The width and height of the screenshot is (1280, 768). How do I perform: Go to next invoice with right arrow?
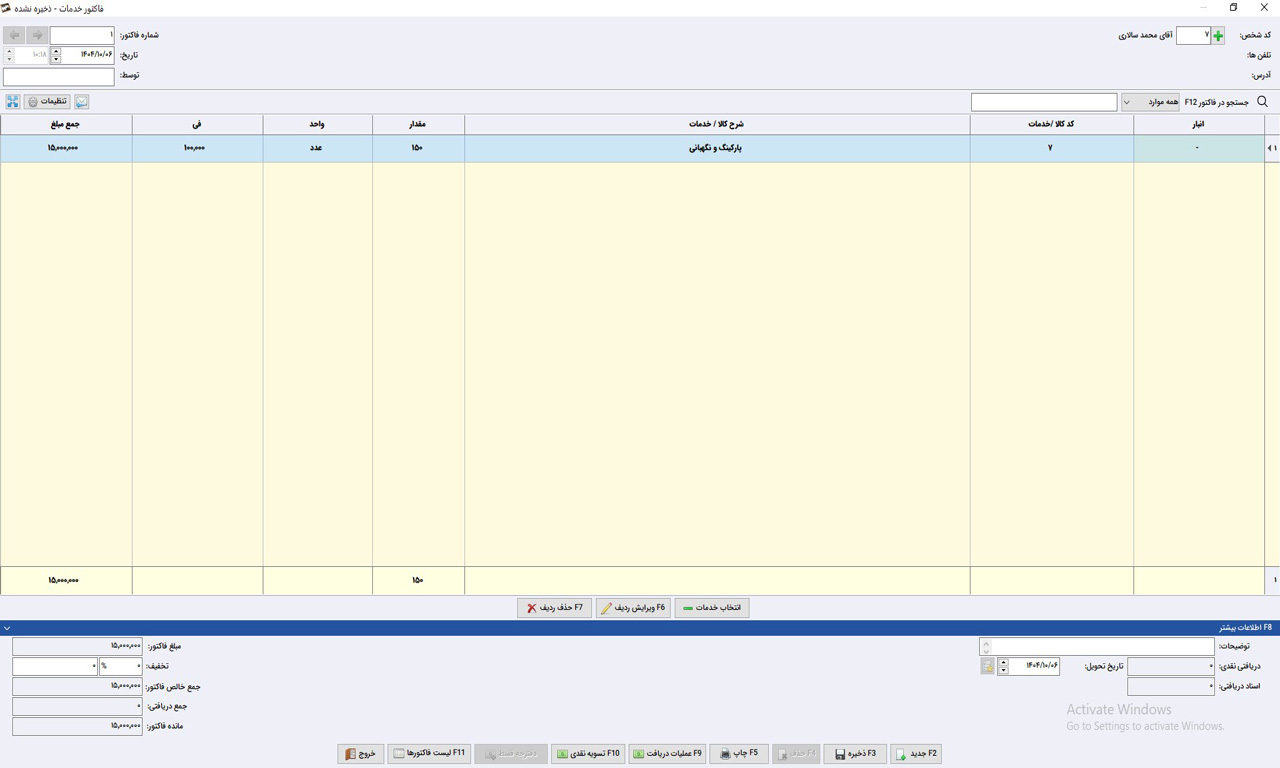(x=37, y=35)
